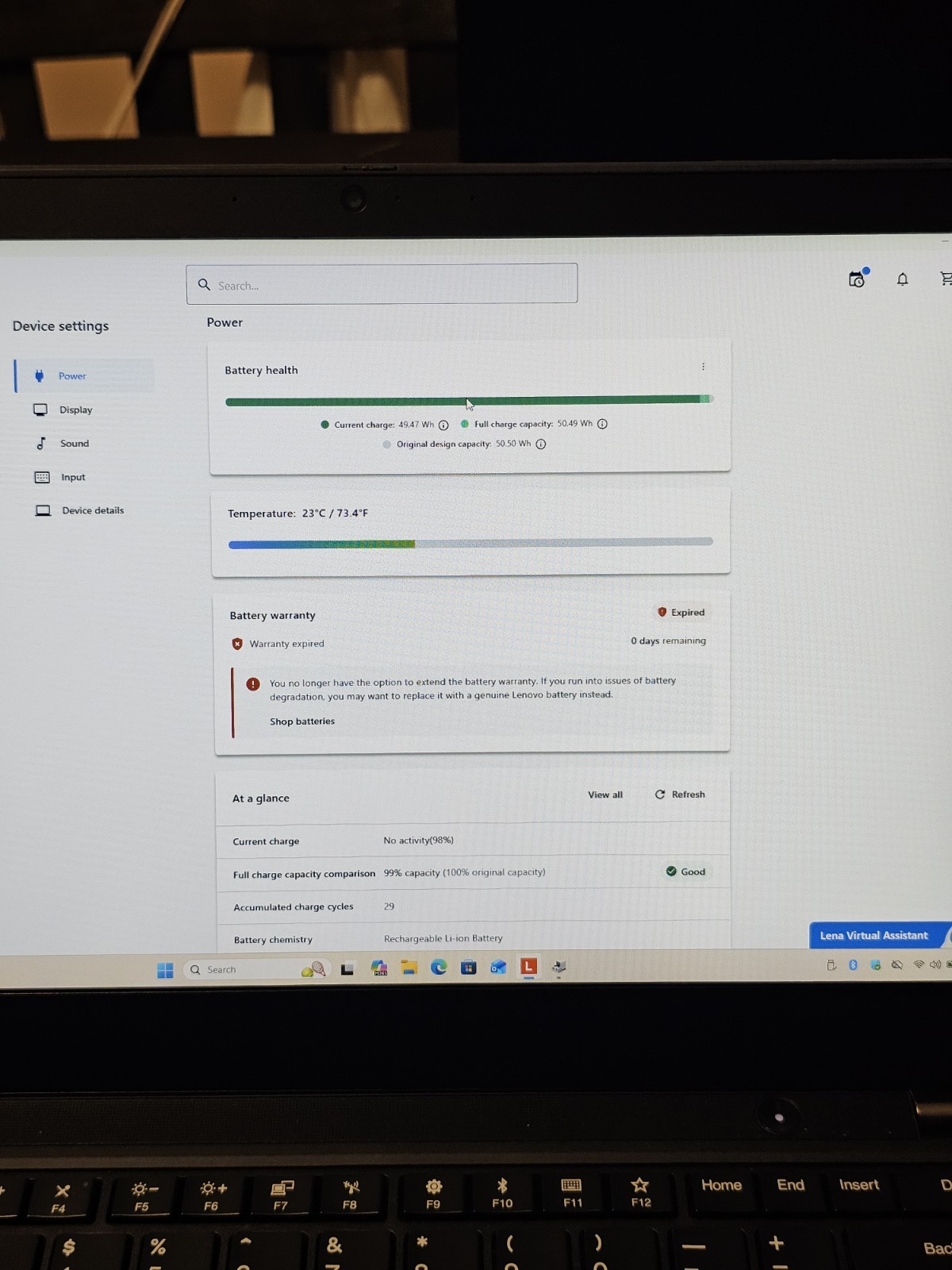Open Microsoft Store from the taskbar
This screenshot has width=952, height=1270.
point(469,967)
